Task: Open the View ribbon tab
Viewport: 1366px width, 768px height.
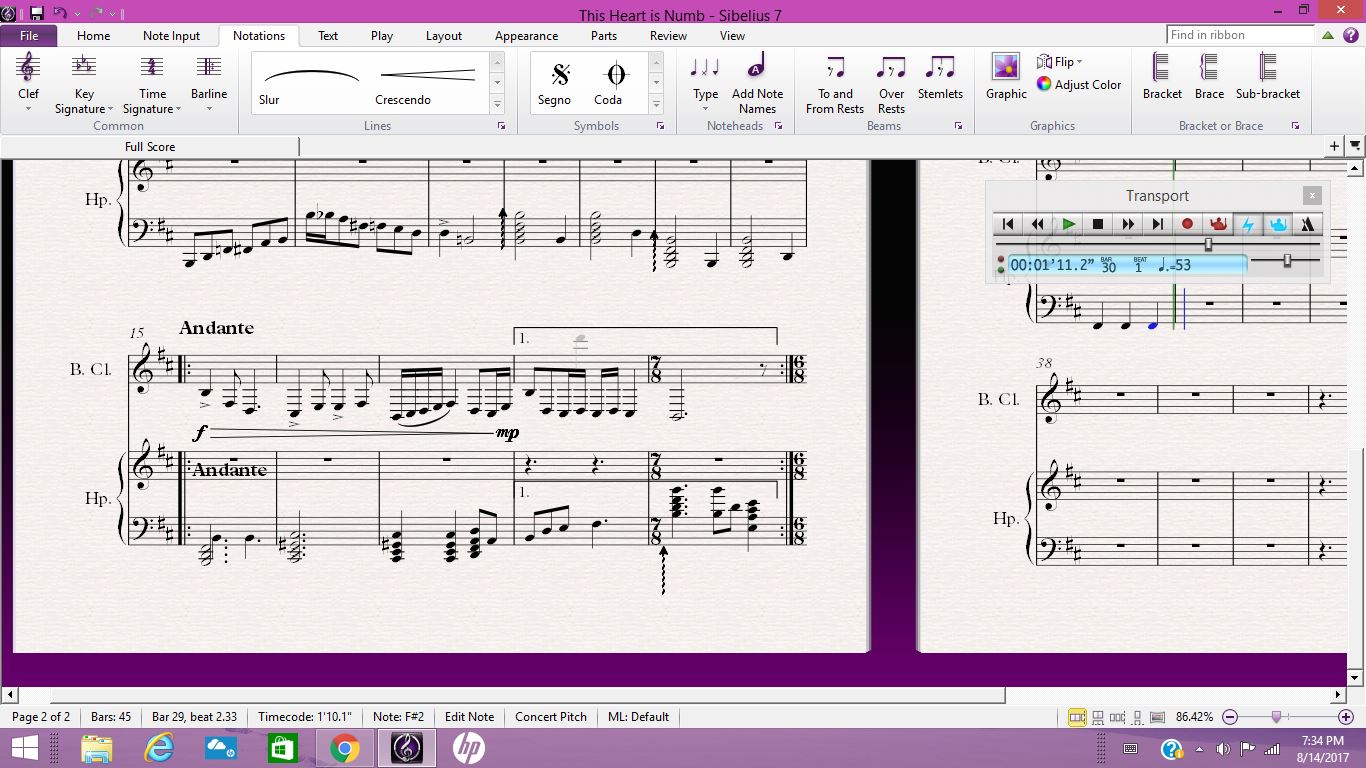Action: click(x=732, y=36)
